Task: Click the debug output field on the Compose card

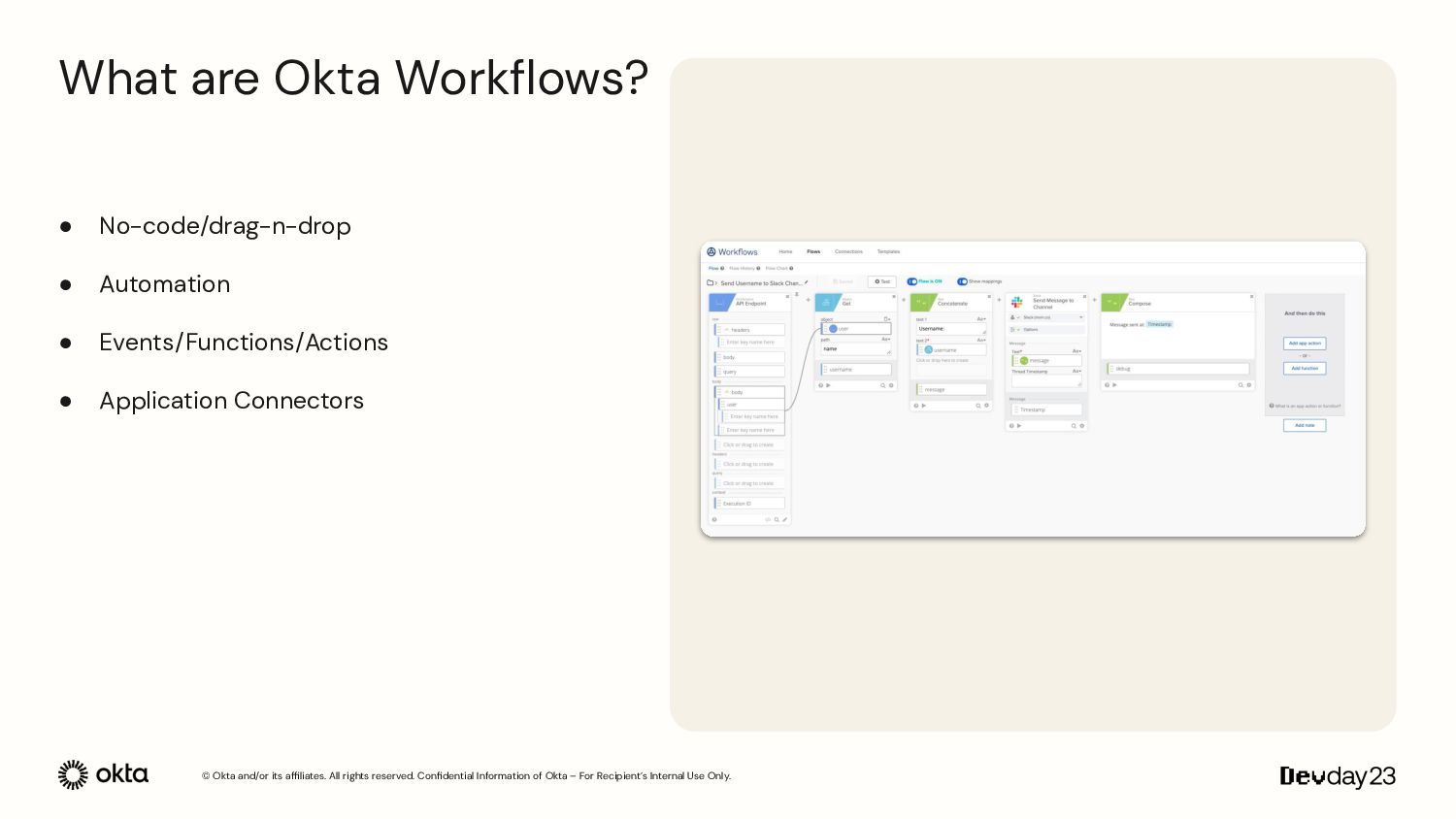Action: 1178,369
